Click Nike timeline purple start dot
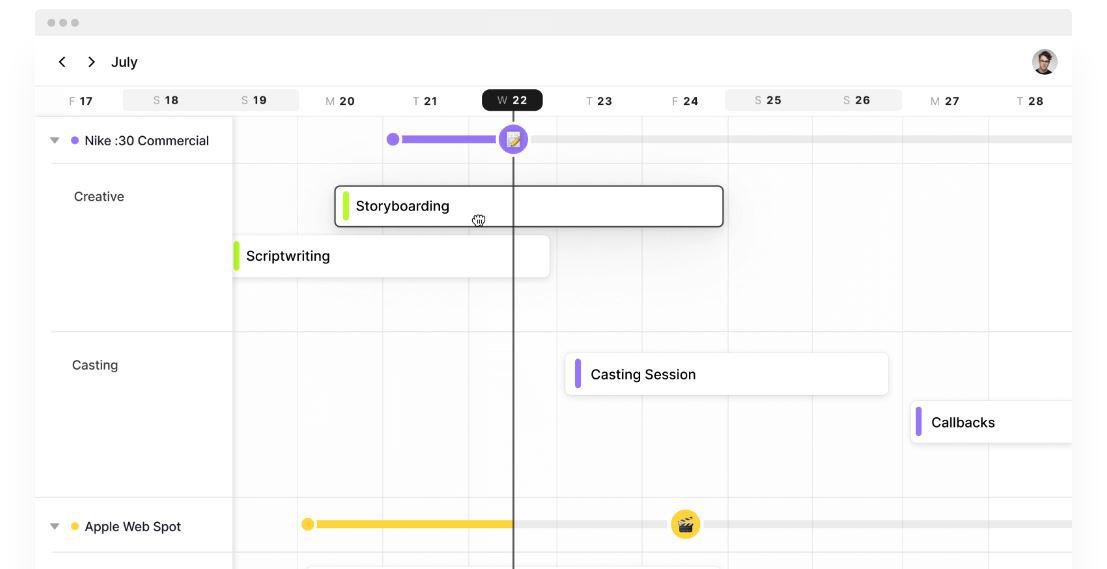Image resolution: width=1107 pixels, height=569 pixels. point(393,139)
